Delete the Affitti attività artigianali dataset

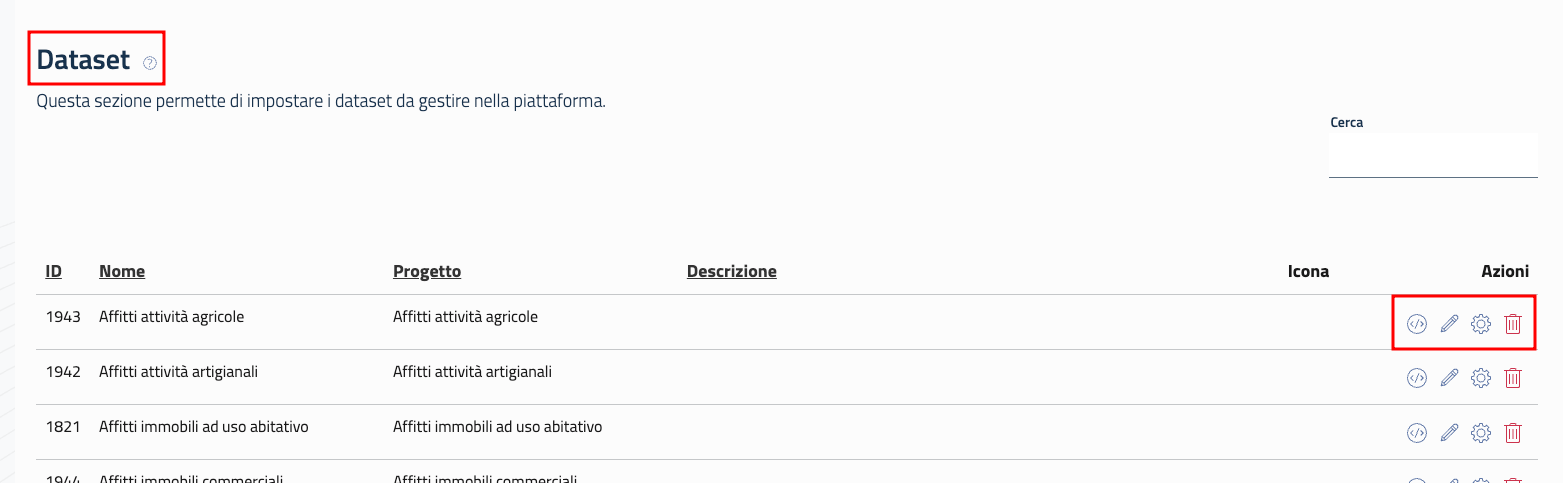(1513, 378)
